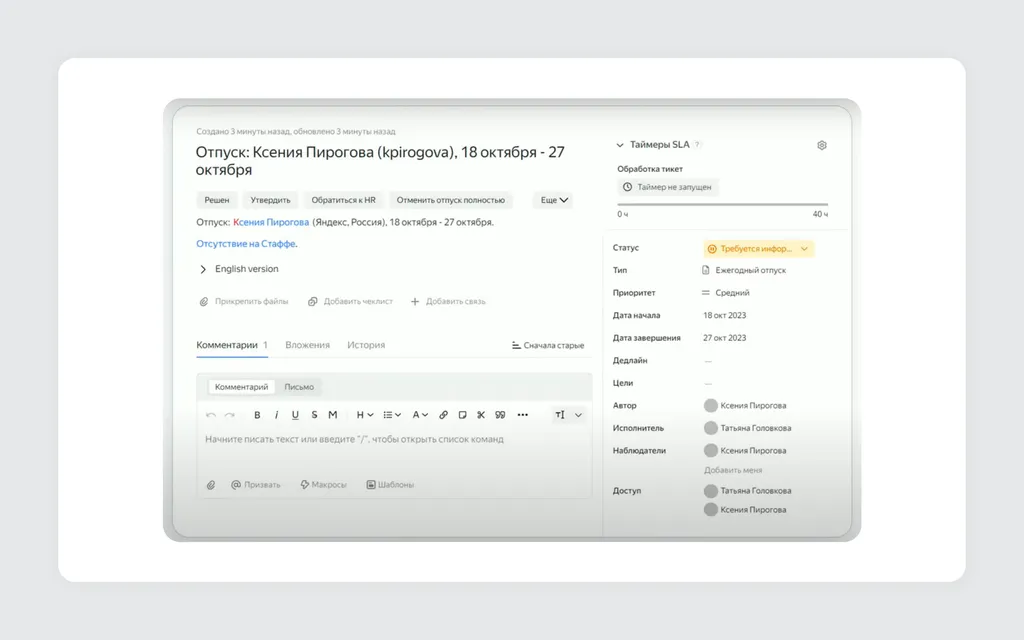Insert a note block with the sticker icon

pos(462,415)
